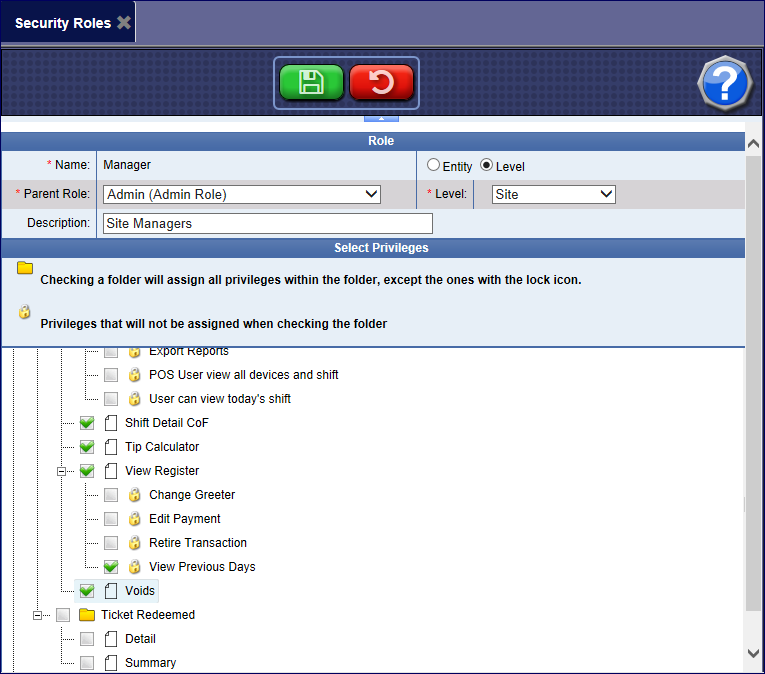The height and width of the screenshot is (674, 765).
Task: Click the Description text field
Action: [x=267, y=224]
